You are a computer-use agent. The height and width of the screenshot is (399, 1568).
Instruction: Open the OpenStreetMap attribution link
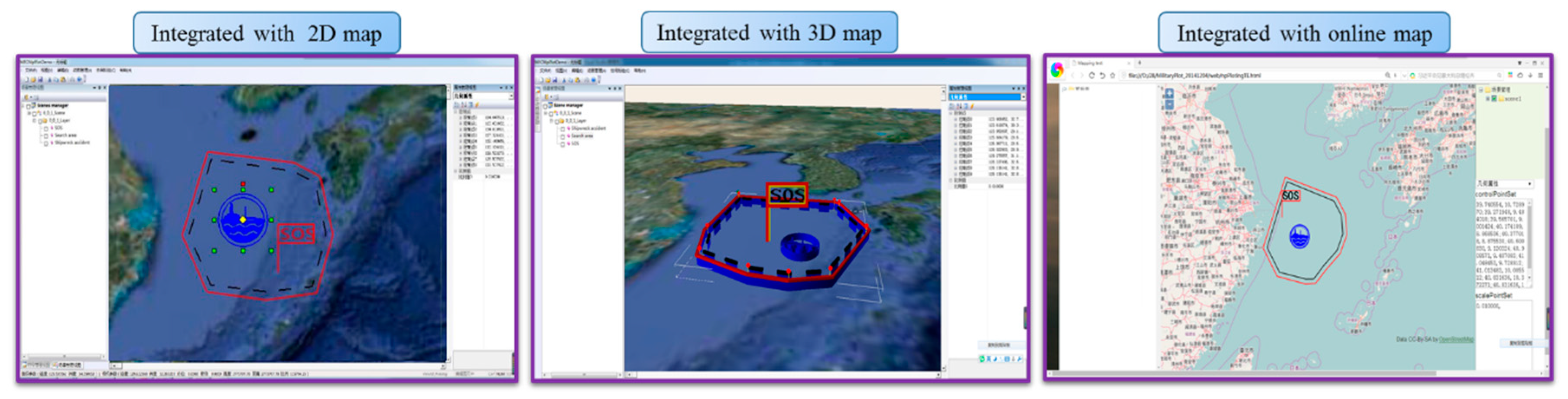pyautogui.click(x=1455, y=339)
